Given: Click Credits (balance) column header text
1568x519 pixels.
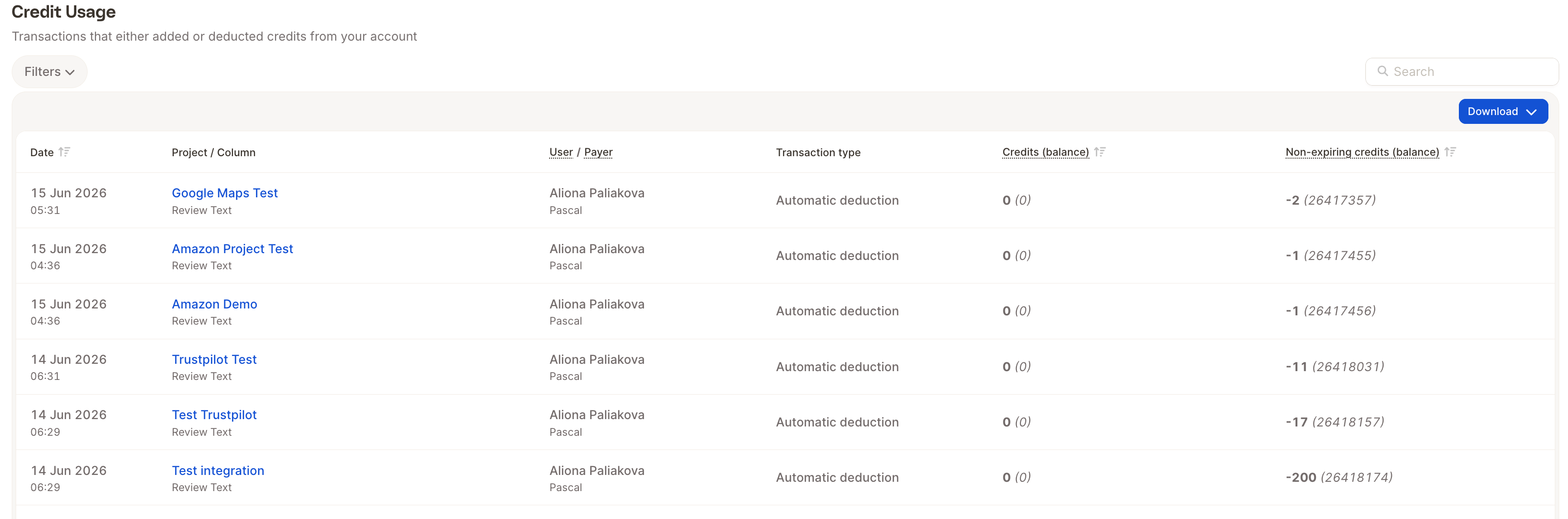Looking at the screenshot, I should [x=1046, y=152].
